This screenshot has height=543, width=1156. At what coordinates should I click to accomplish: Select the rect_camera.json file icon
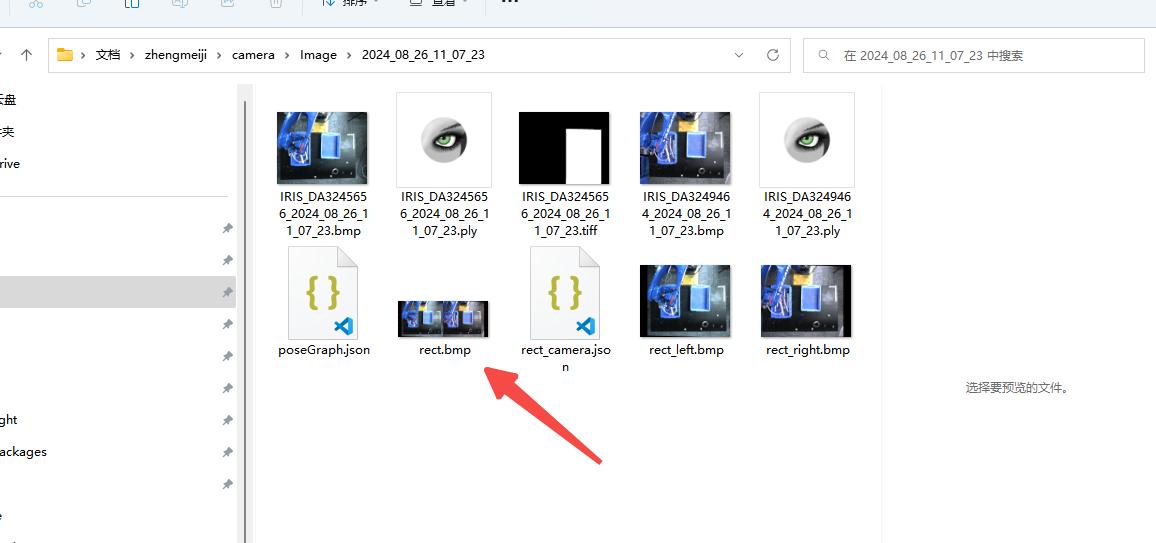[x=565, y=293]
